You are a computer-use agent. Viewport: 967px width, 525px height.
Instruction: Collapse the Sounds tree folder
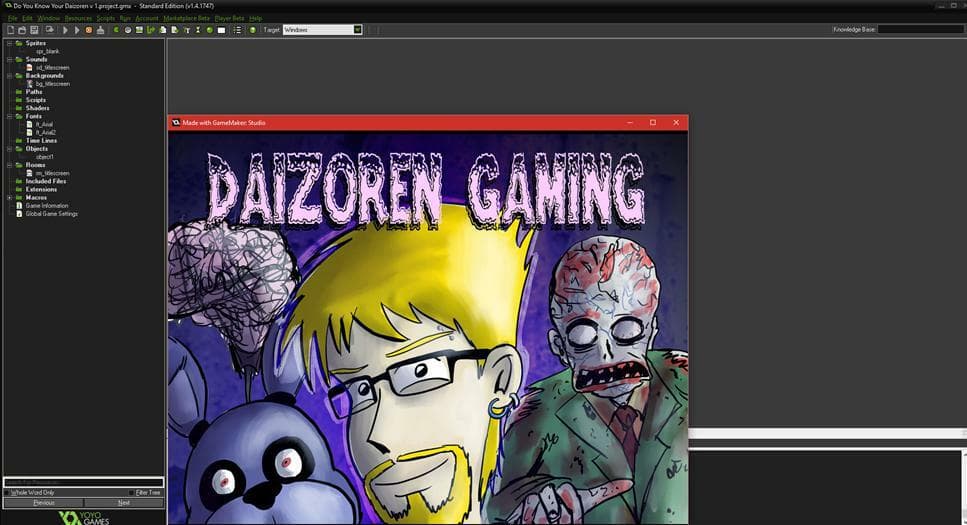click(9, 59)
